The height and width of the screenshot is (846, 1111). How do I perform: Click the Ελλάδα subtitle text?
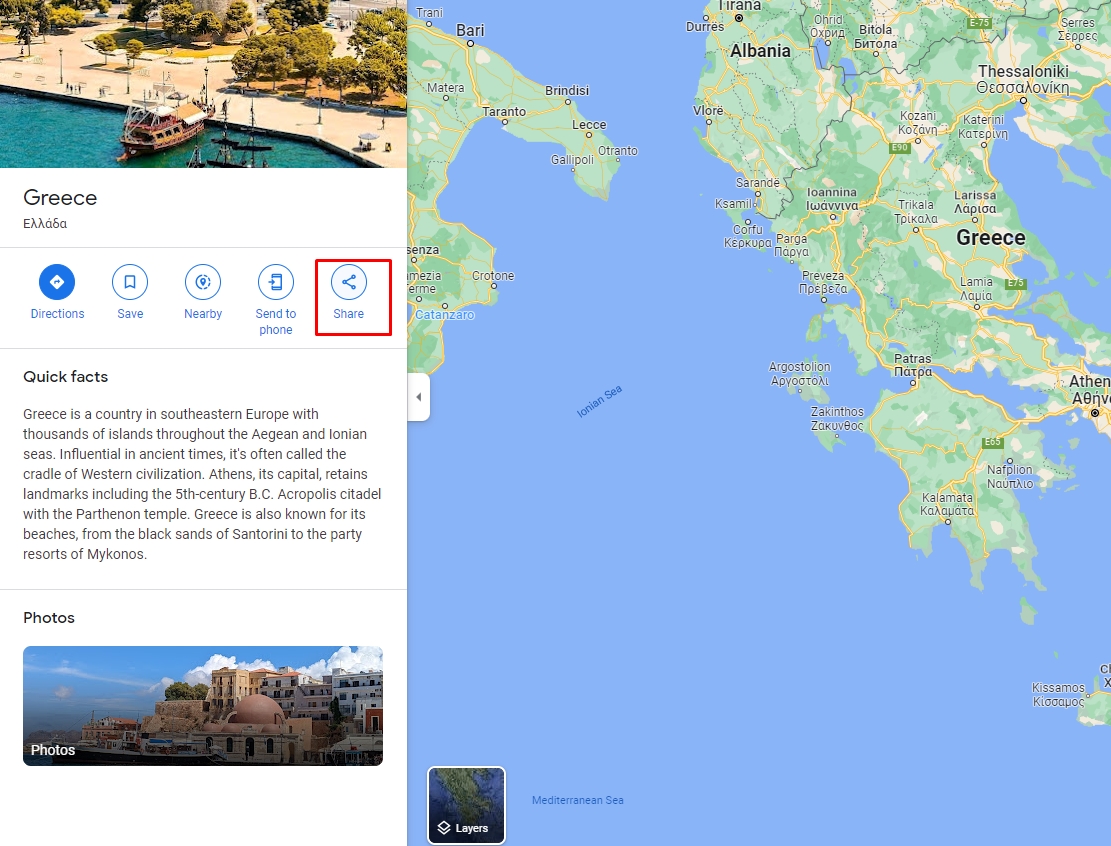[45, 223]
